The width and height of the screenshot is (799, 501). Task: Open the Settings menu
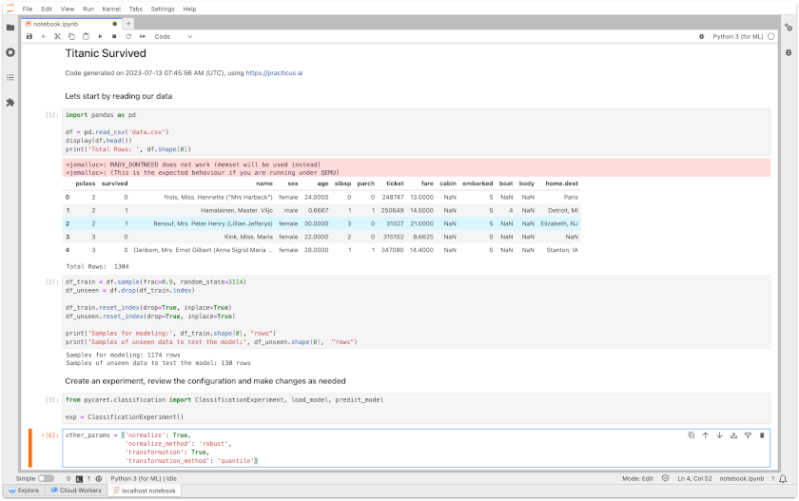163,9
